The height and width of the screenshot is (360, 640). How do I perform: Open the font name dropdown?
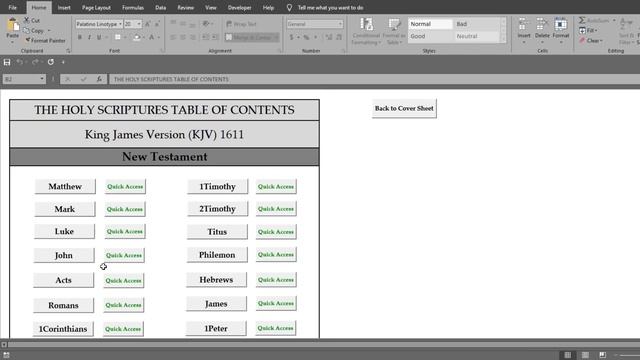point(120,24)
